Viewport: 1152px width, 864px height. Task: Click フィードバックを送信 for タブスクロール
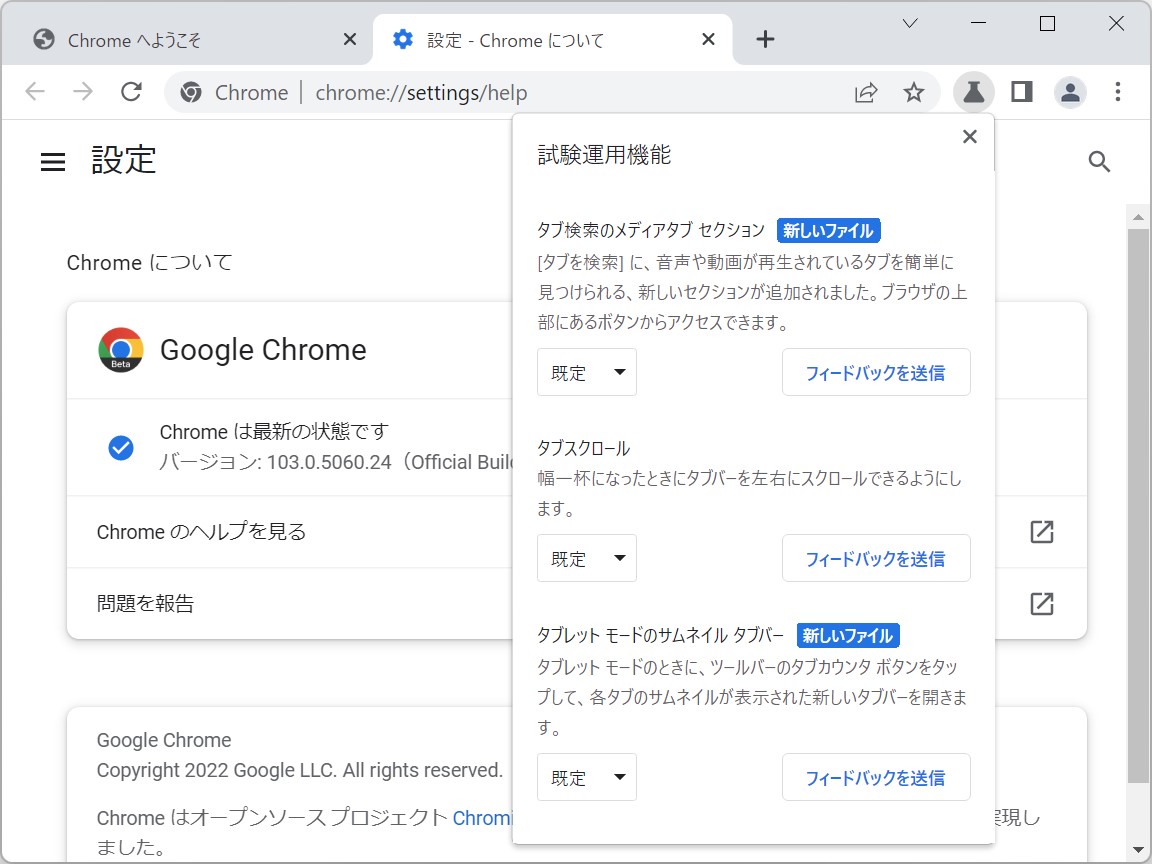pos(876,558)
